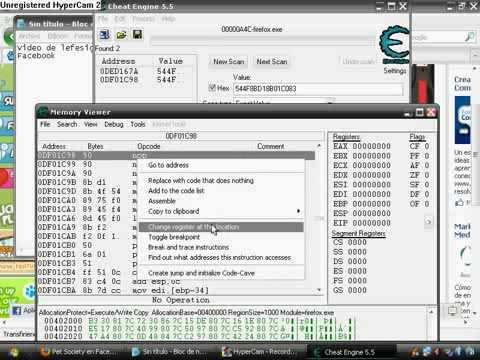Click the Notepad window title bar
Viewport: 480px width, 360px height.
[53, 24]
